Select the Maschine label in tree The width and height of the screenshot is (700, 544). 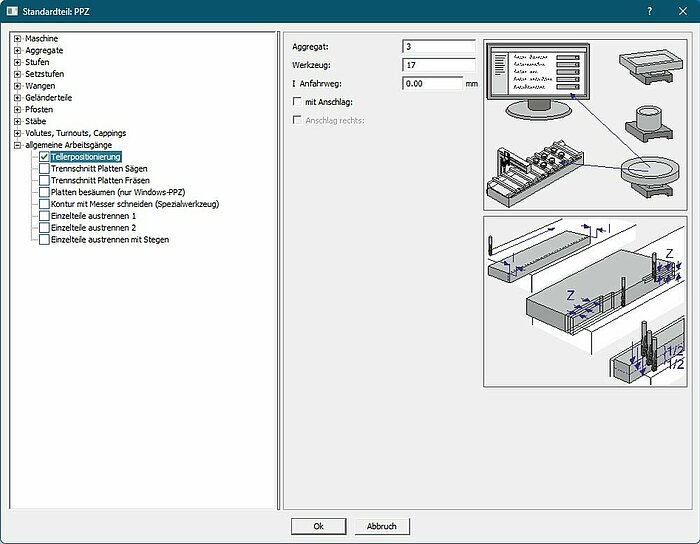tap(41, 39)
